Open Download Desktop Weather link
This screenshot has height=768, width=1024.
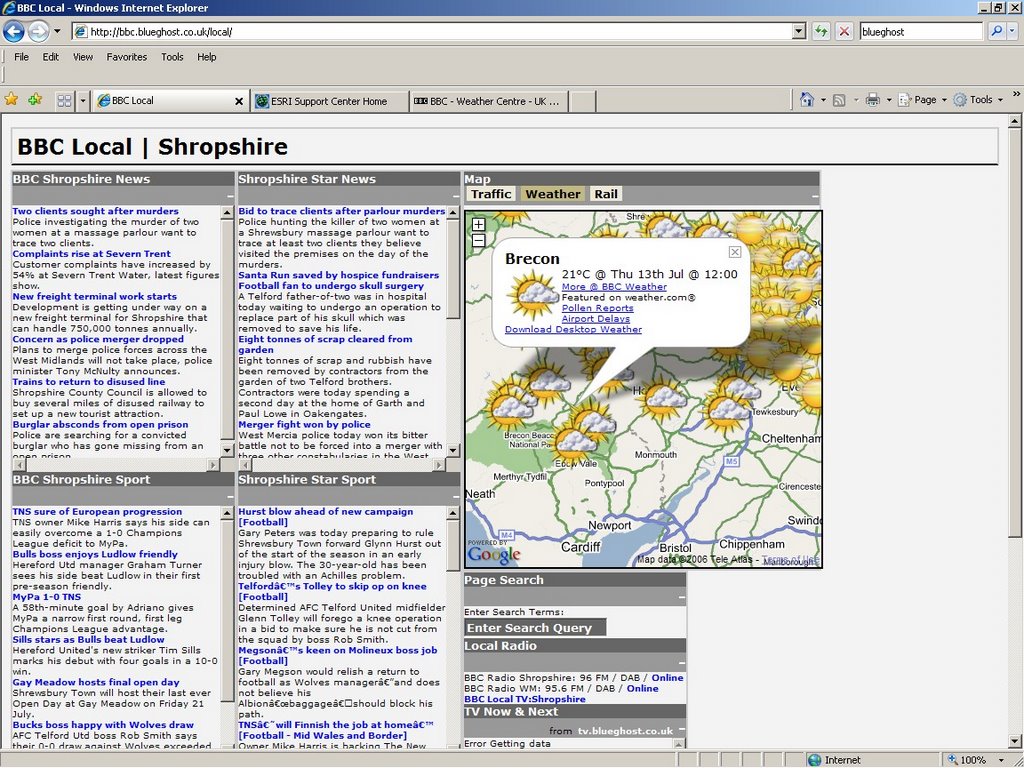pyautogui.click(x=573, y=329)
